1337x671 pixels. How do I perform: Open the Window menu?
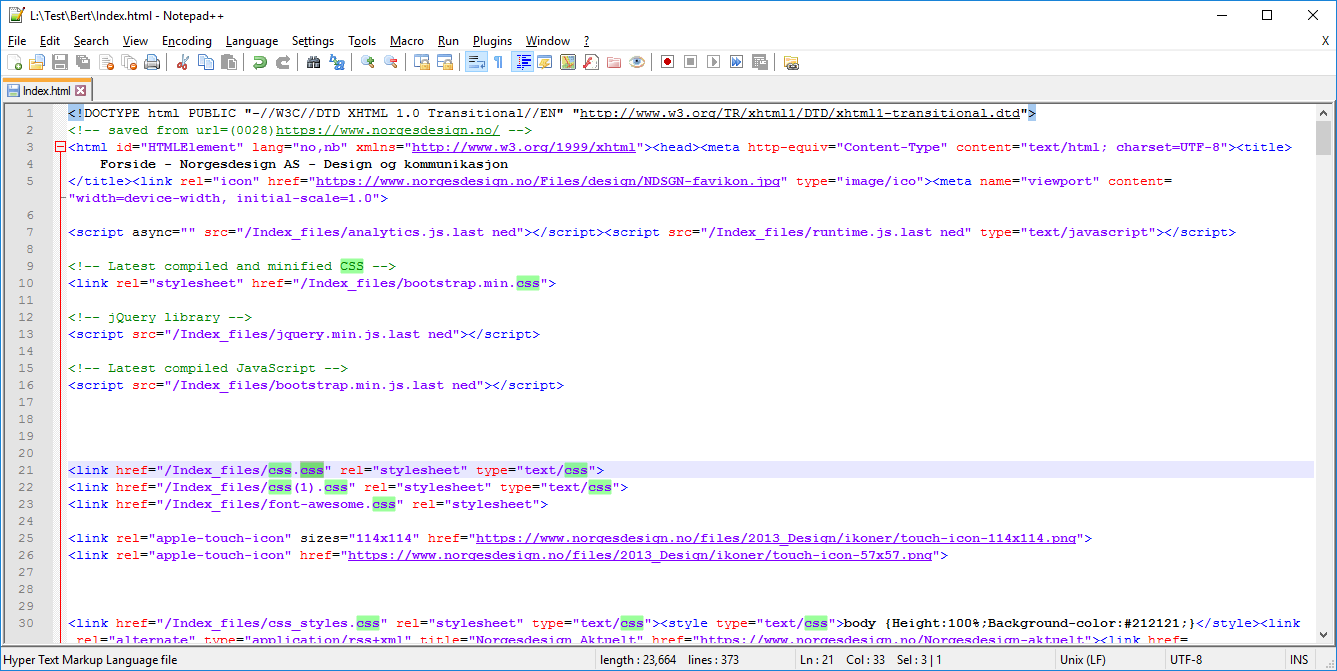click(x=548, y=41)
